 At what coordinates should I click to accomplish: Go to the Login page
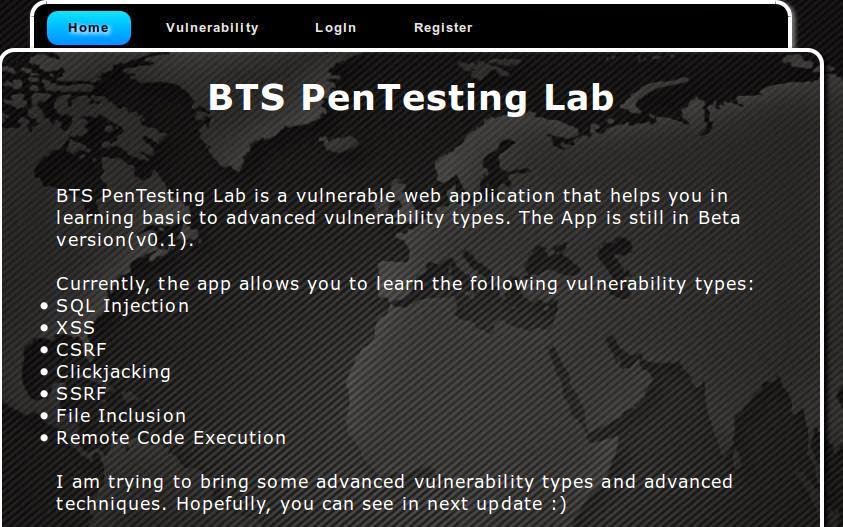tap(335, 28)
